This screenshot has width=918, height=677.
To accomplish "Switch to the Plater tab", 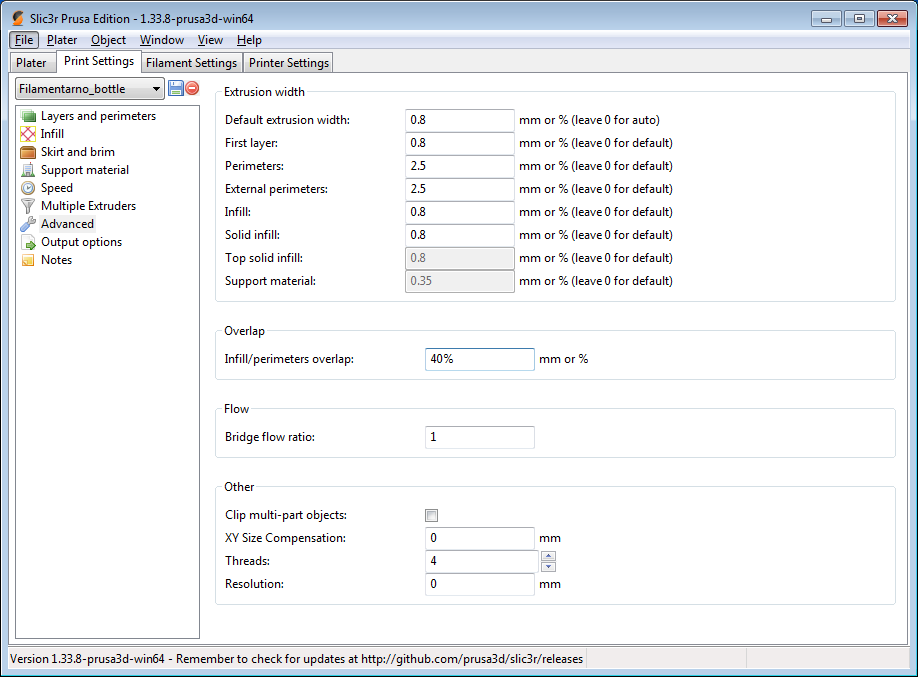I will pos(31,63).
